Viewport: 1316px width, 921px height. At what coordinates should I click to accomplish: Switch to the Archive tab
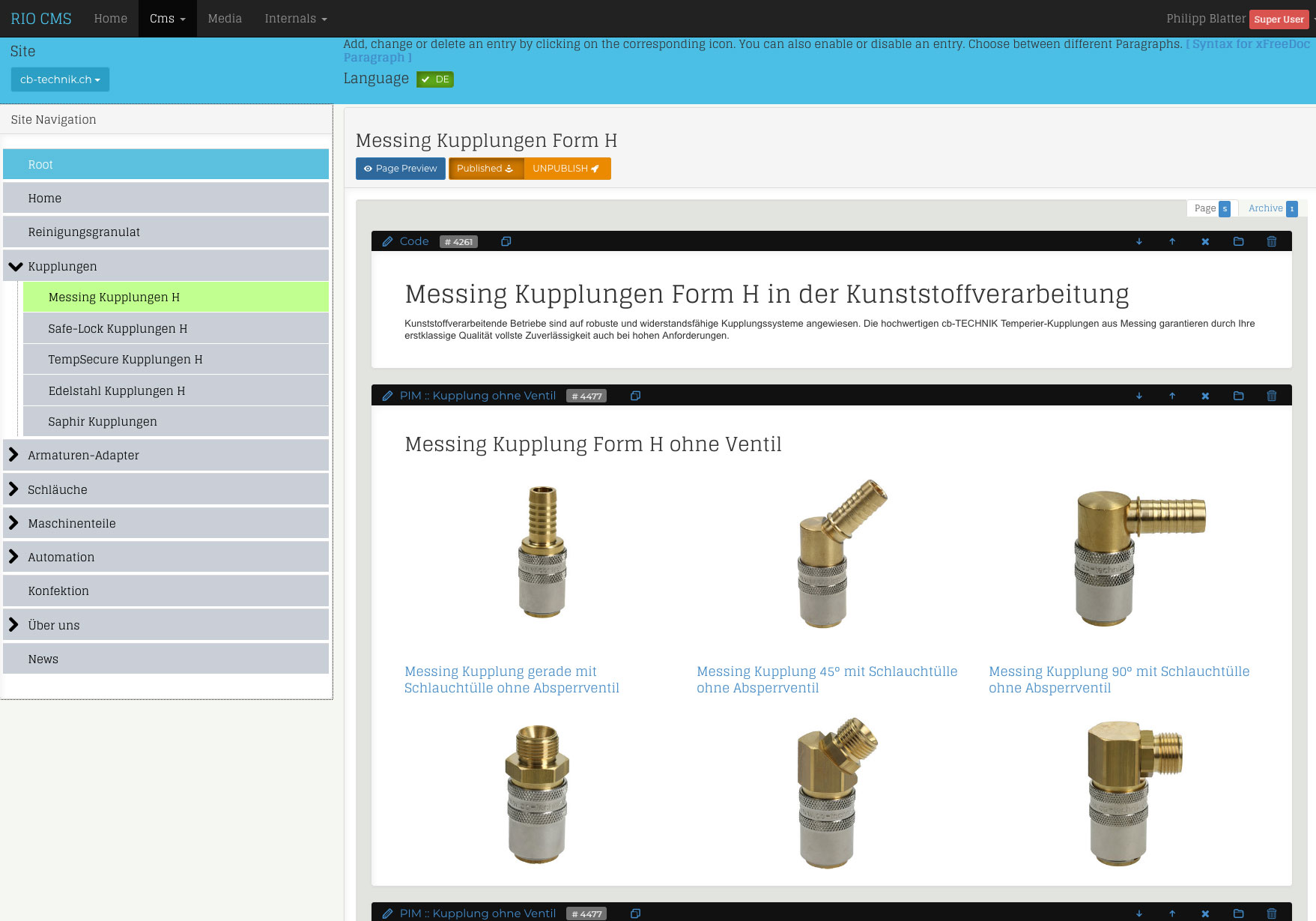click(1273, 208)
